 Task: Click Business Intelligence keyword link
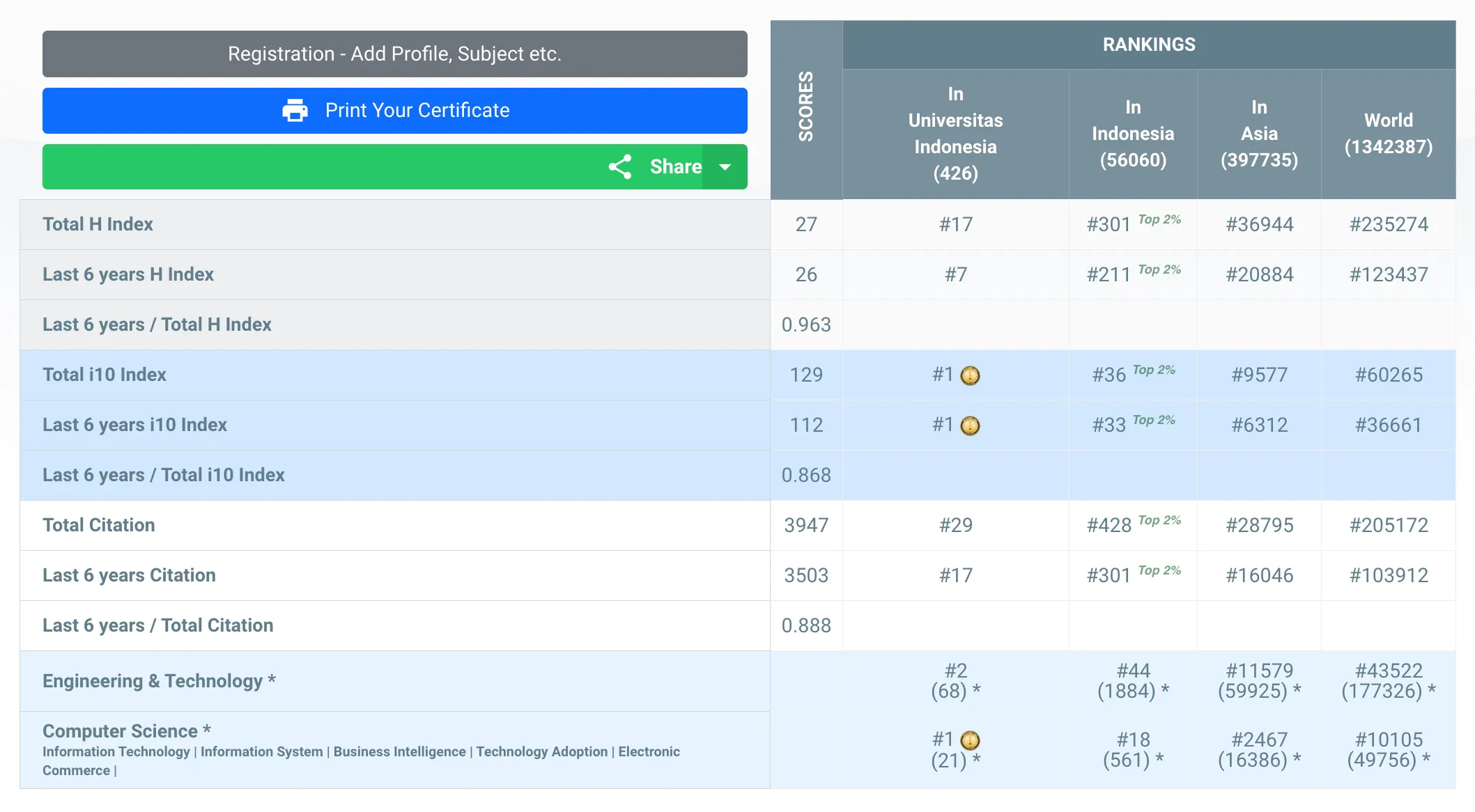tap(399, 751)
